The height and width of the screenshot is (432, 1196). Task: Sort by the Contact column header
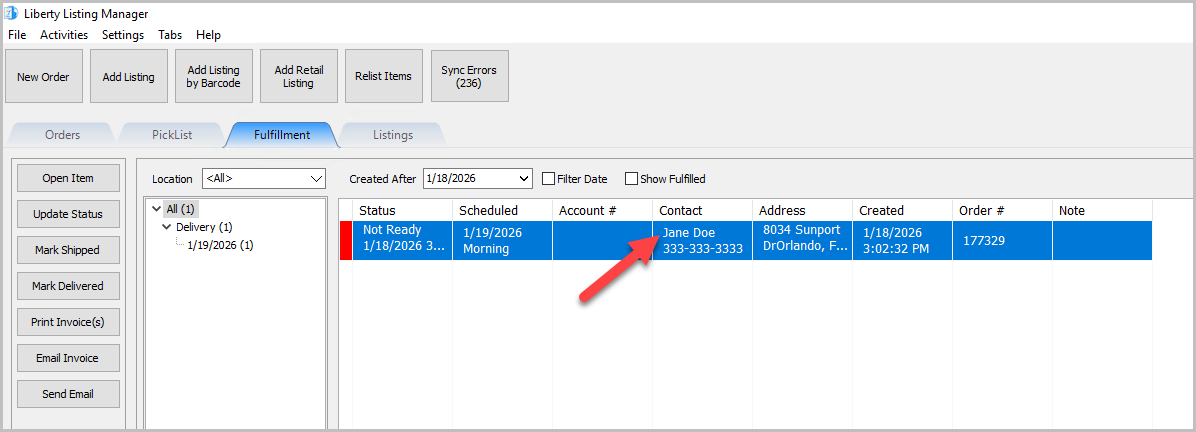(702, 211)
